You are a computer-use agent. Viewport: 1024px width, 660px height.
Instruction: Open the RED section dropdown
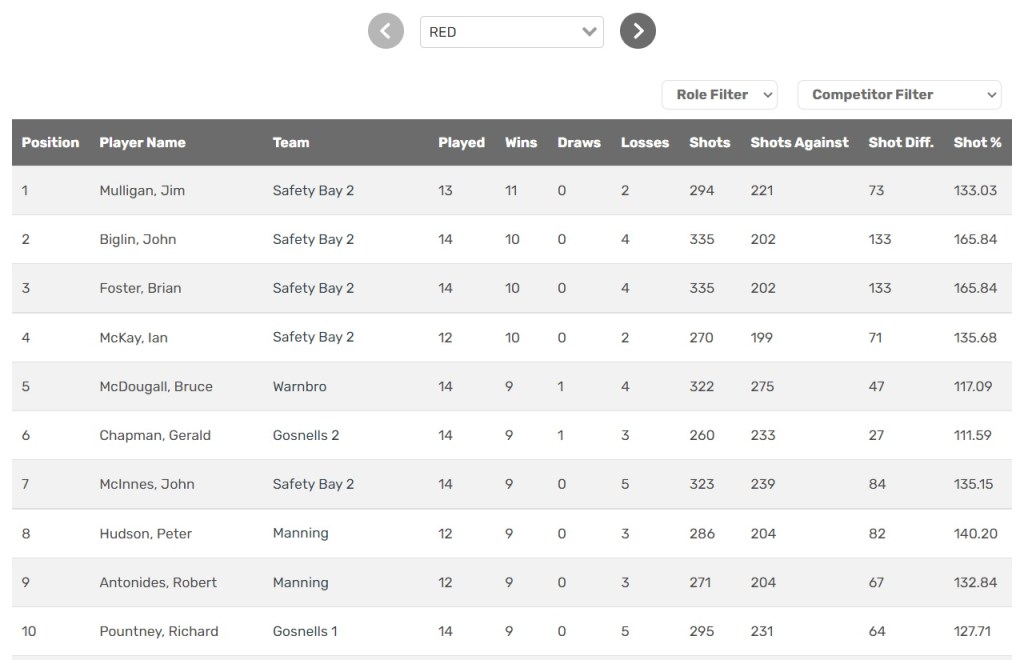(x=511, y=32)
